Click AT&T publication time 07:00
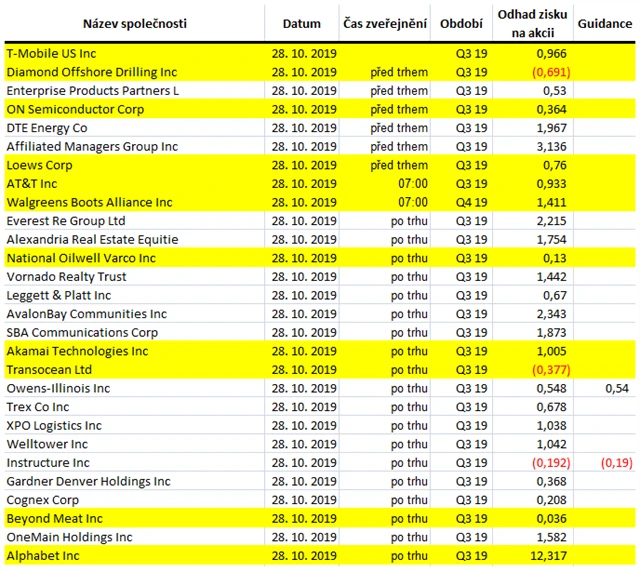Image resolution: width=640 pixels, height=572 pixels. (413, 184)
